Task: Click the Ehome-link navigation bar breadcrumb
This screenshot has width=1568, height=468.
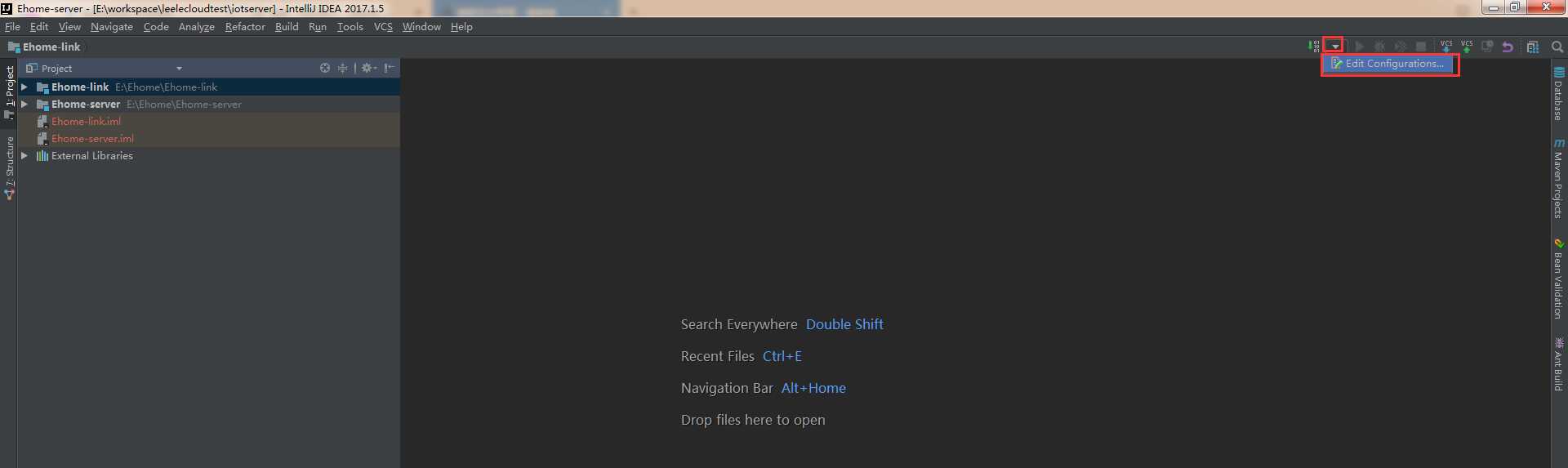Action: (x=44, y=47)
